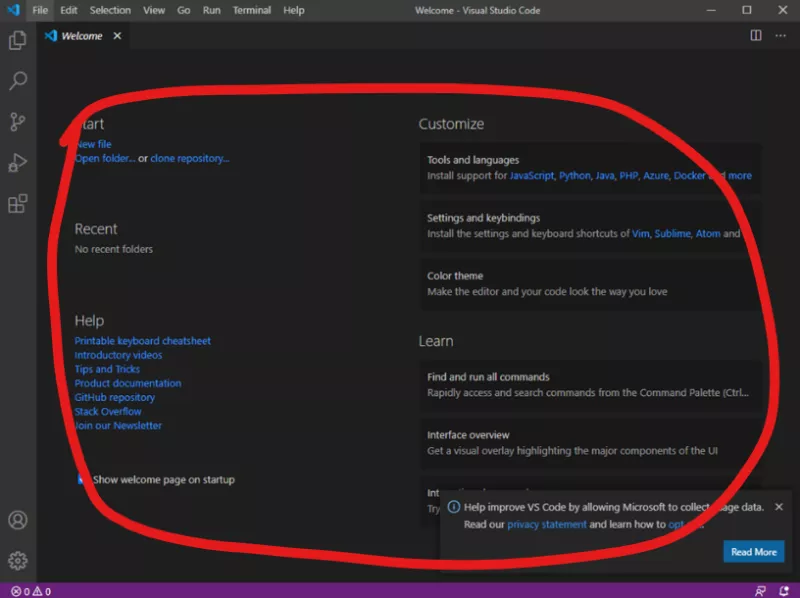
Task: Open Printable keyboard cheatsheet link
Action: 142,340
